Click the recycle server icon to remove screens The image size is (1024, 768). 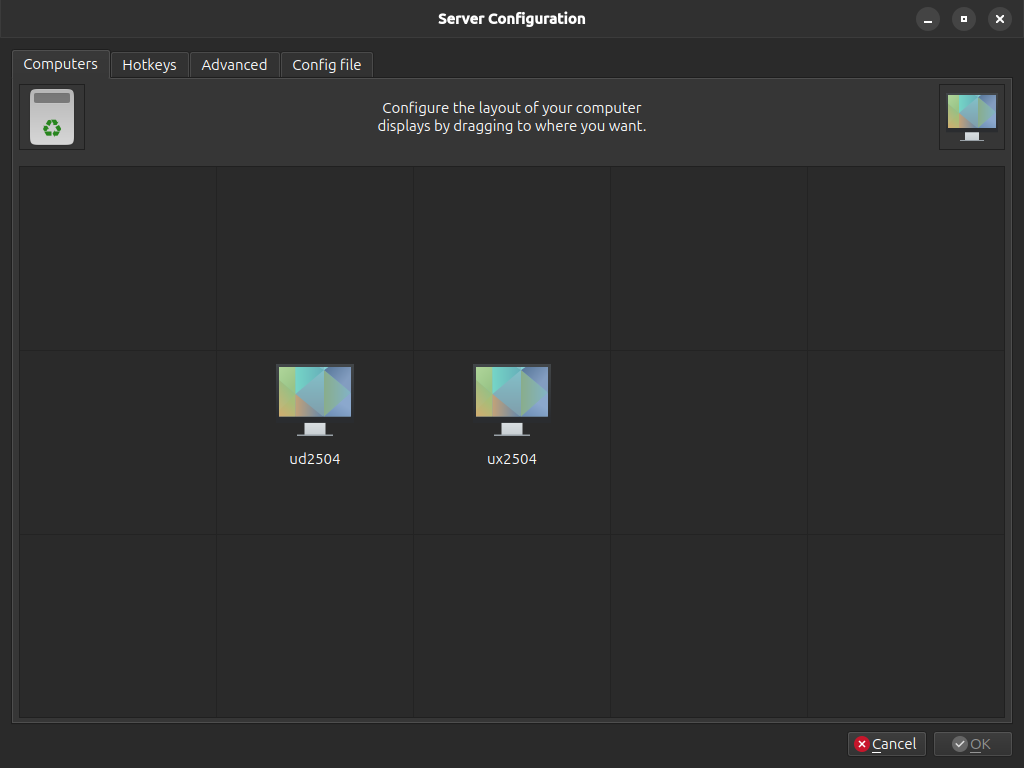(x=51, y=116)
